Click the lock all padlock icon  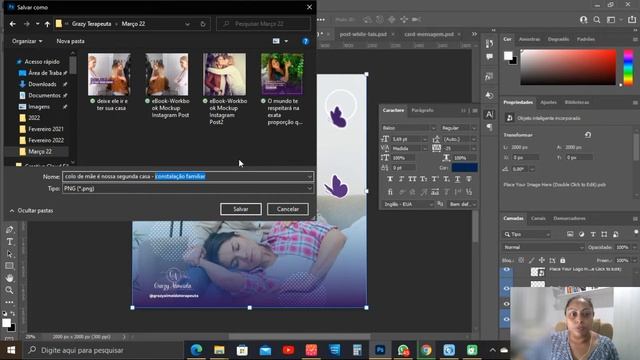pos(562,260)
